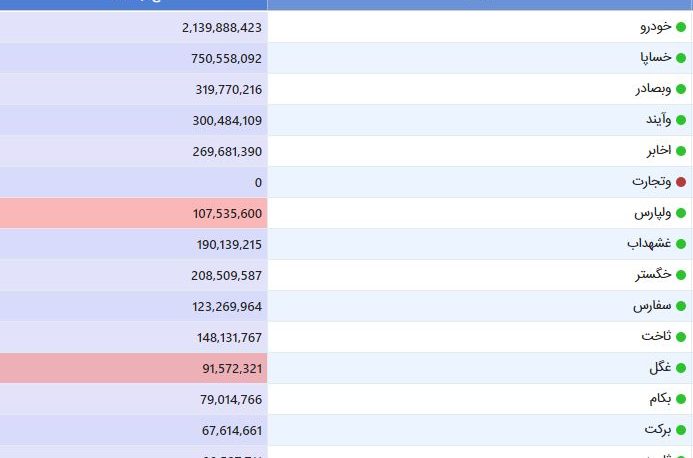Select the symbol name ثاخت
This screenshot has height=458, width=693.
click(657, 336)
